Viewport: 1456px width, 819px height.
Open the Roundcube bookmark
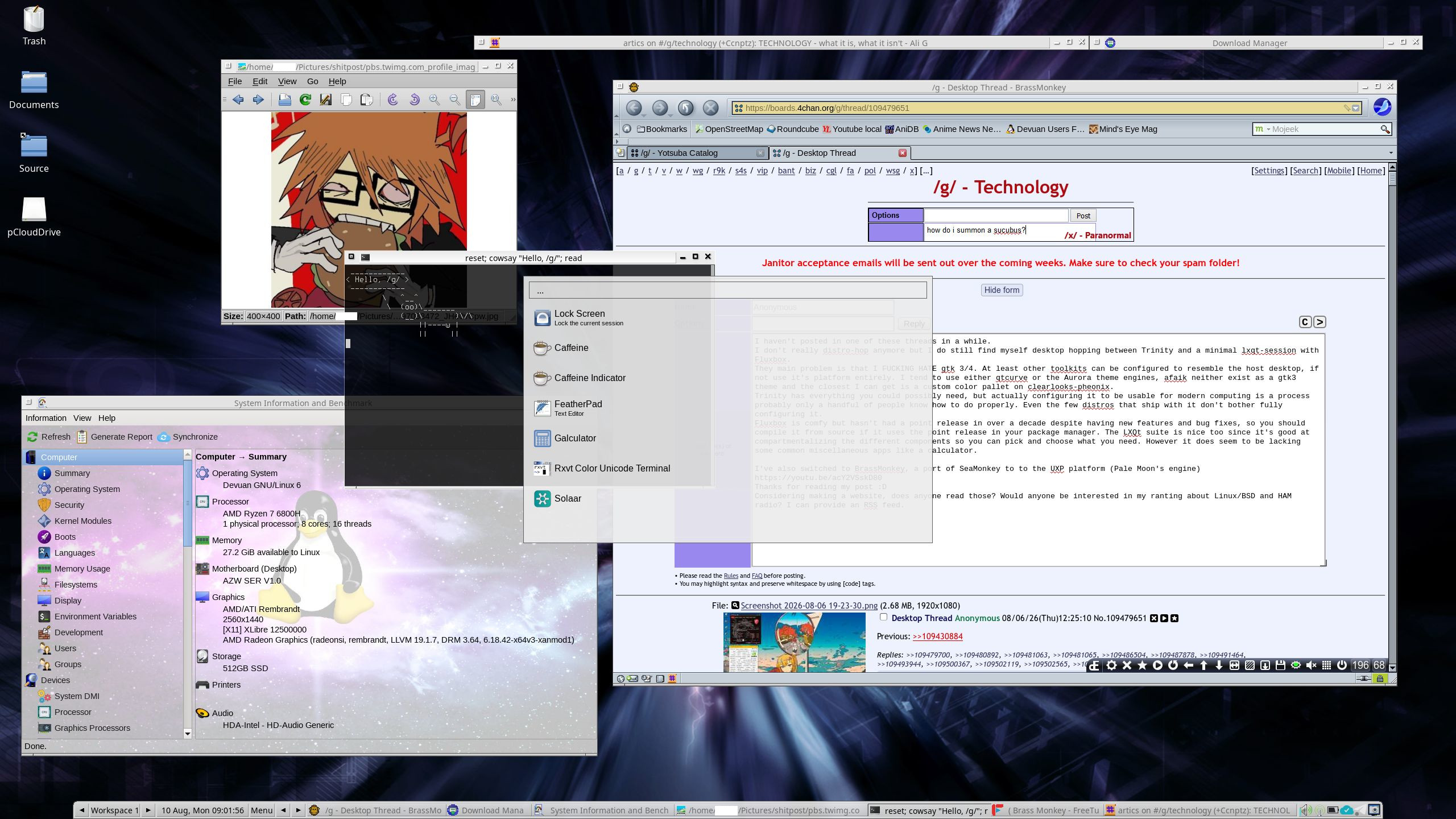click(x=793, y=129)
